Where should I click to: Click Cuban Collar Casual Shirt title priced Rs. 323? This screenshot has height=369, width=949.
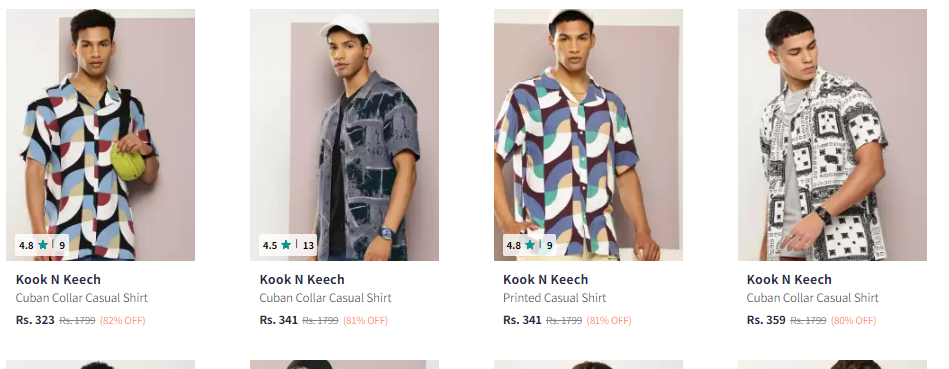[82, 298]
